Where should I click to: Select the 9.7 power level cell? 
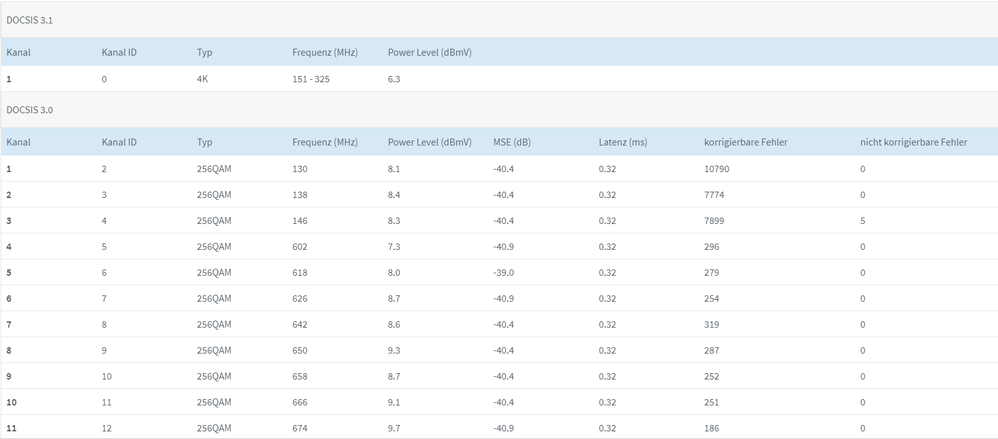395,429
